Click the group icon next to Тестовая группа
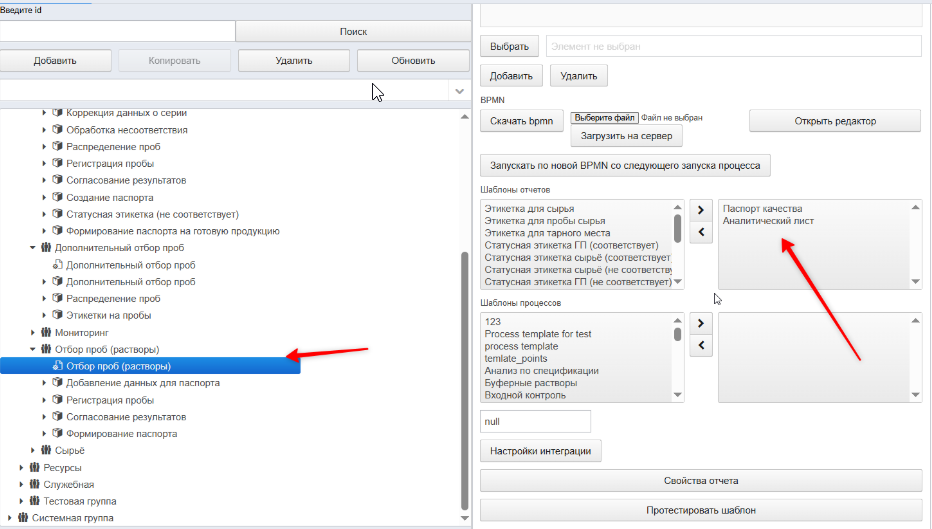The height and width of the screenshot is (529, 932). [34, 500]
